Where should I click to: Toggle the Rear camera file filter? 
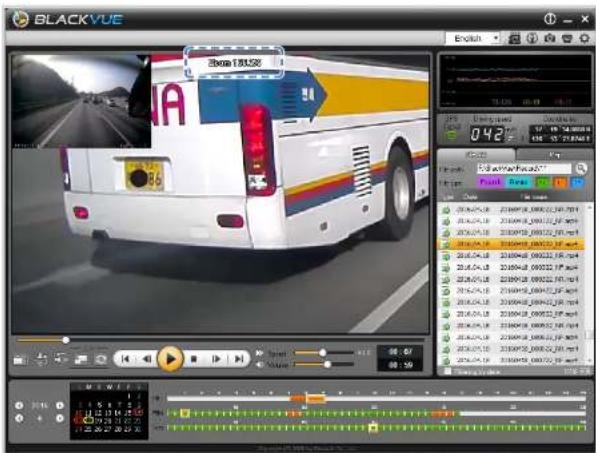(x=518, y=182)
